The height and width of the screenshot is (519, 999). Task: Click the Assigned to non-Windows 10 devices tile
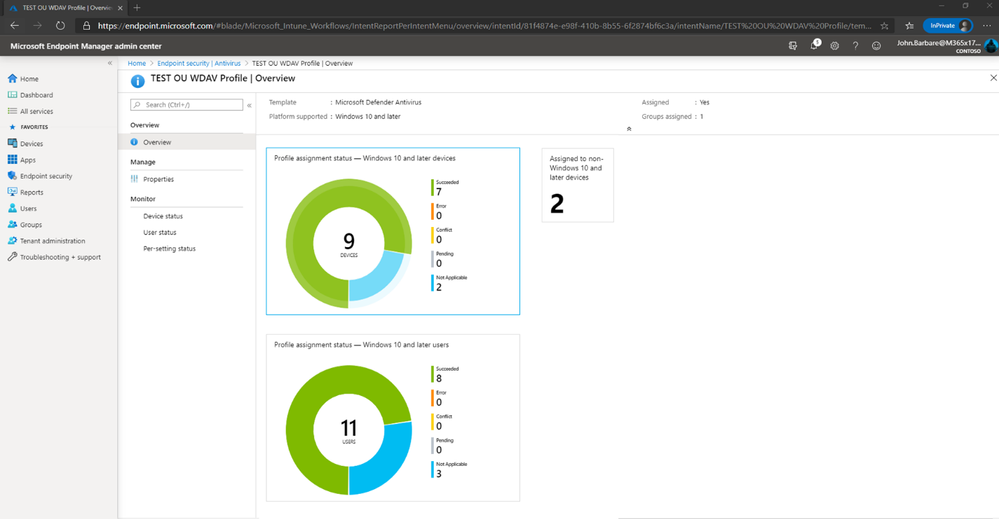(x=577, y=185)
